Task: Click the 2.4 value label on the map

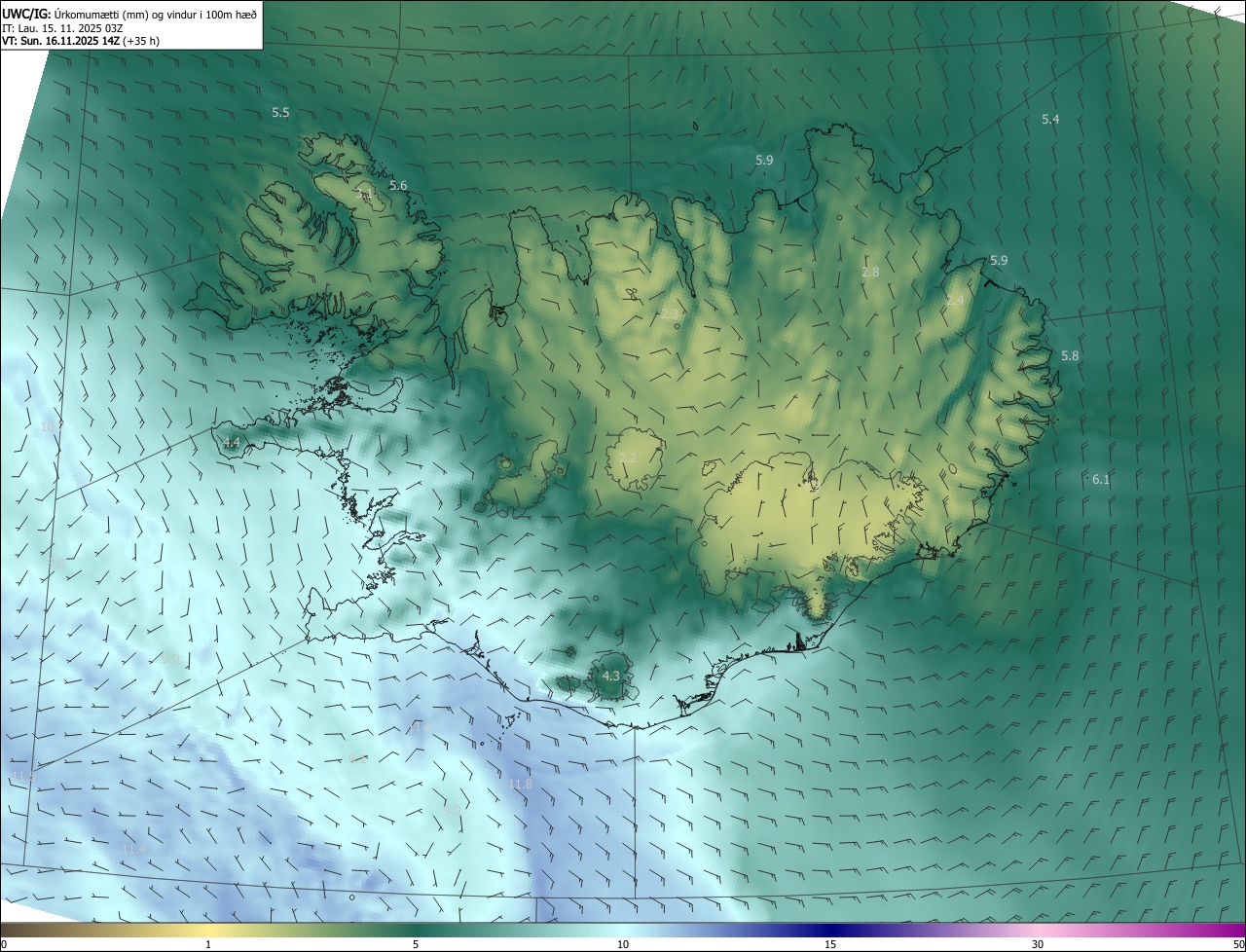Action: click(955, 301)
